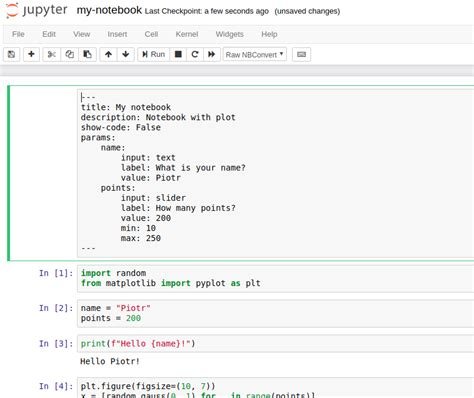Image resolution: width=474 pixels, height=398 pixels.
Task: Click line 'value: Piotr'
Action: pyautogui.click(x=151, y=178)
